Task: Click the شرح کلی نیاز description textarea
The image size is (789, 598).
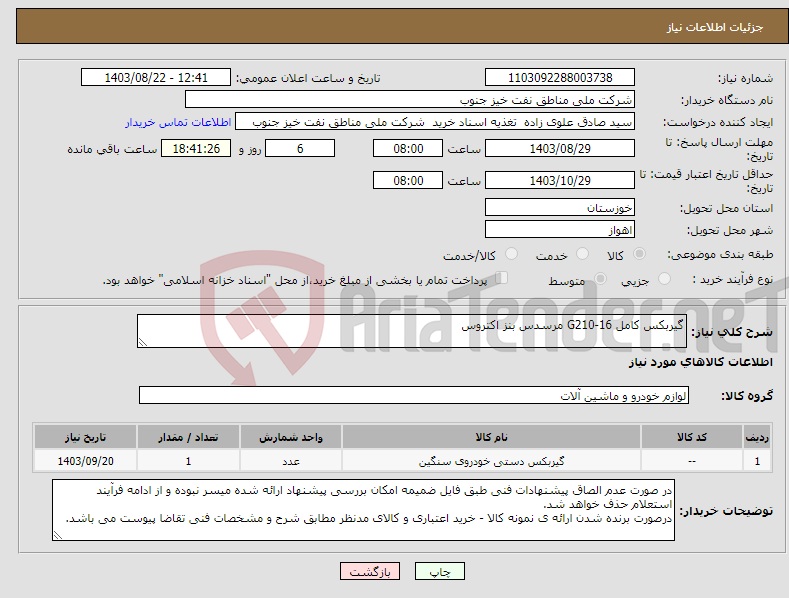Action: [x=412, y=331]
